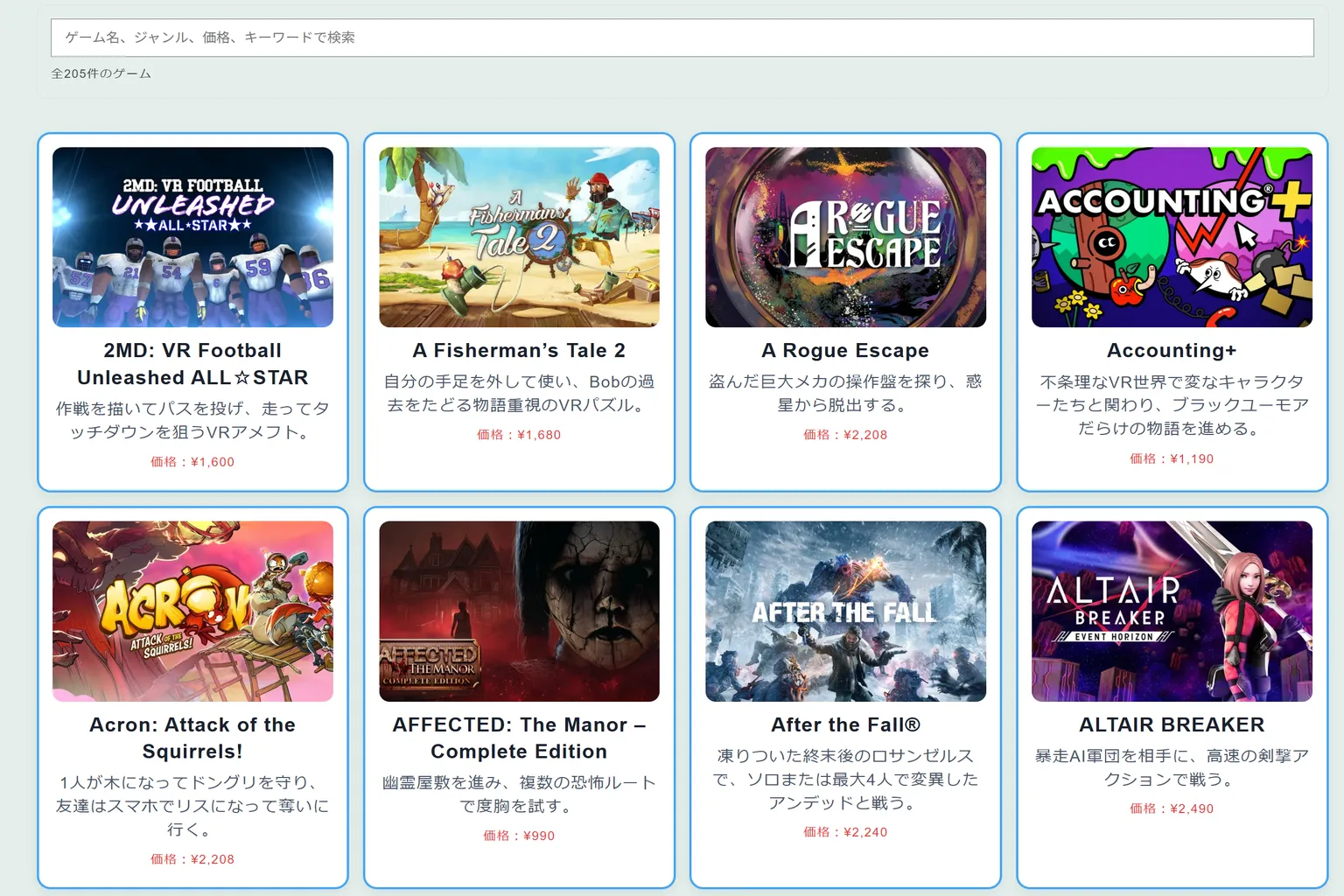Click the price ¥2,208 under Acron

[192, 859]
